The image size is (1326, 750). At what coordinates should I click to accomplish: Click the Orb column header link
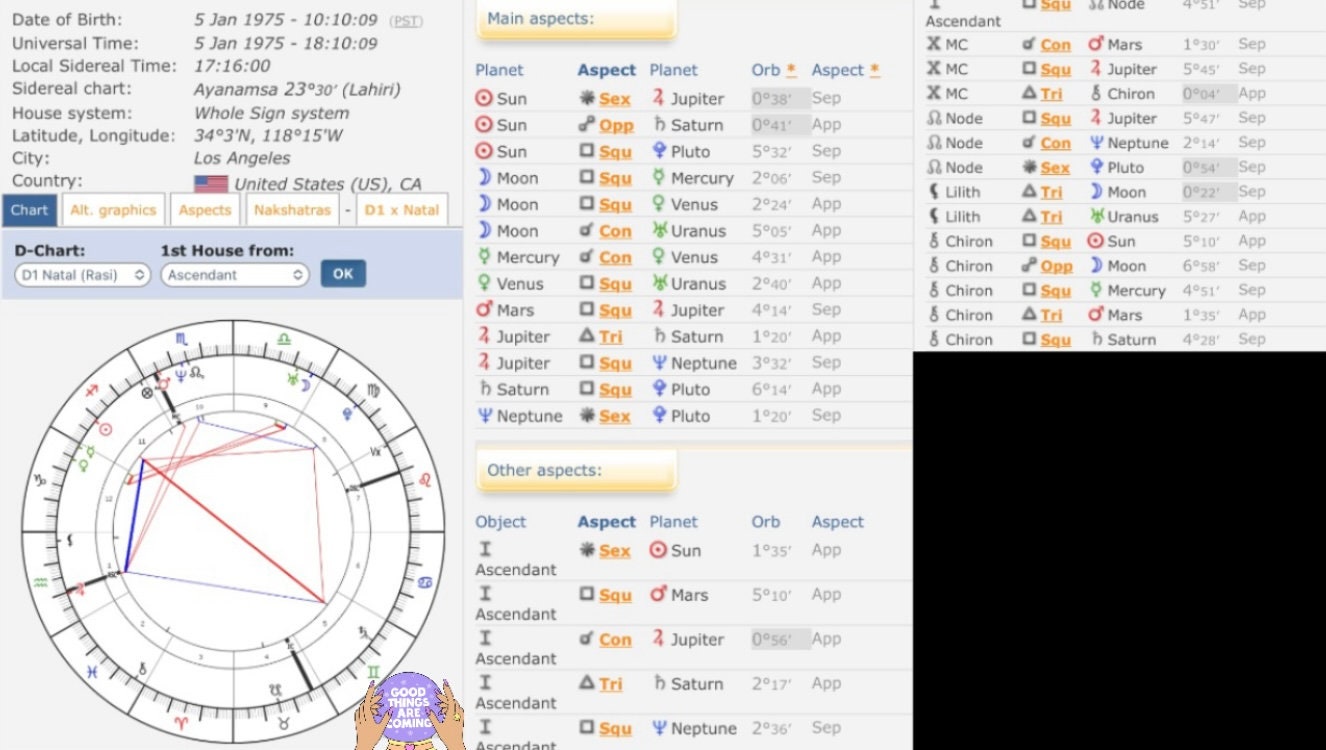click(x=766, y=70)
